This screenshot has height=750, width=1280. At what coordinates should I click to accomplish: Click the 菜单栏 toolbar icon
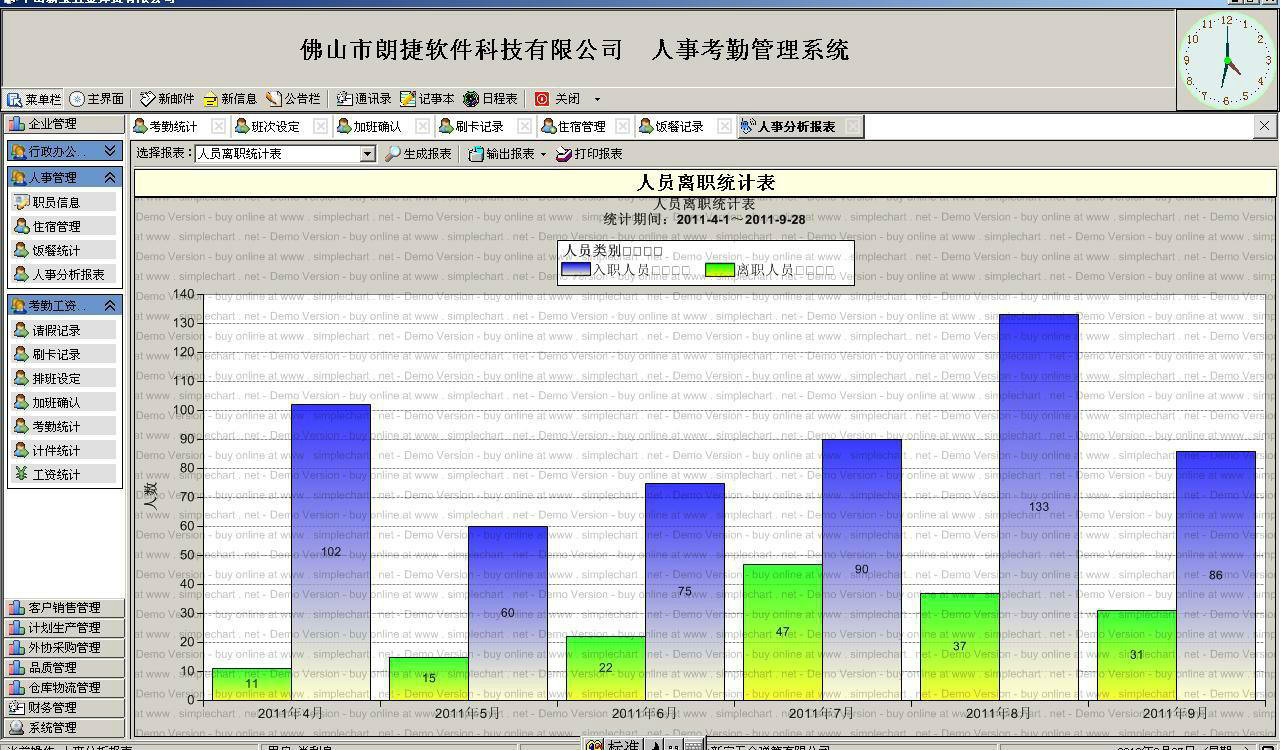click(34, 99)
